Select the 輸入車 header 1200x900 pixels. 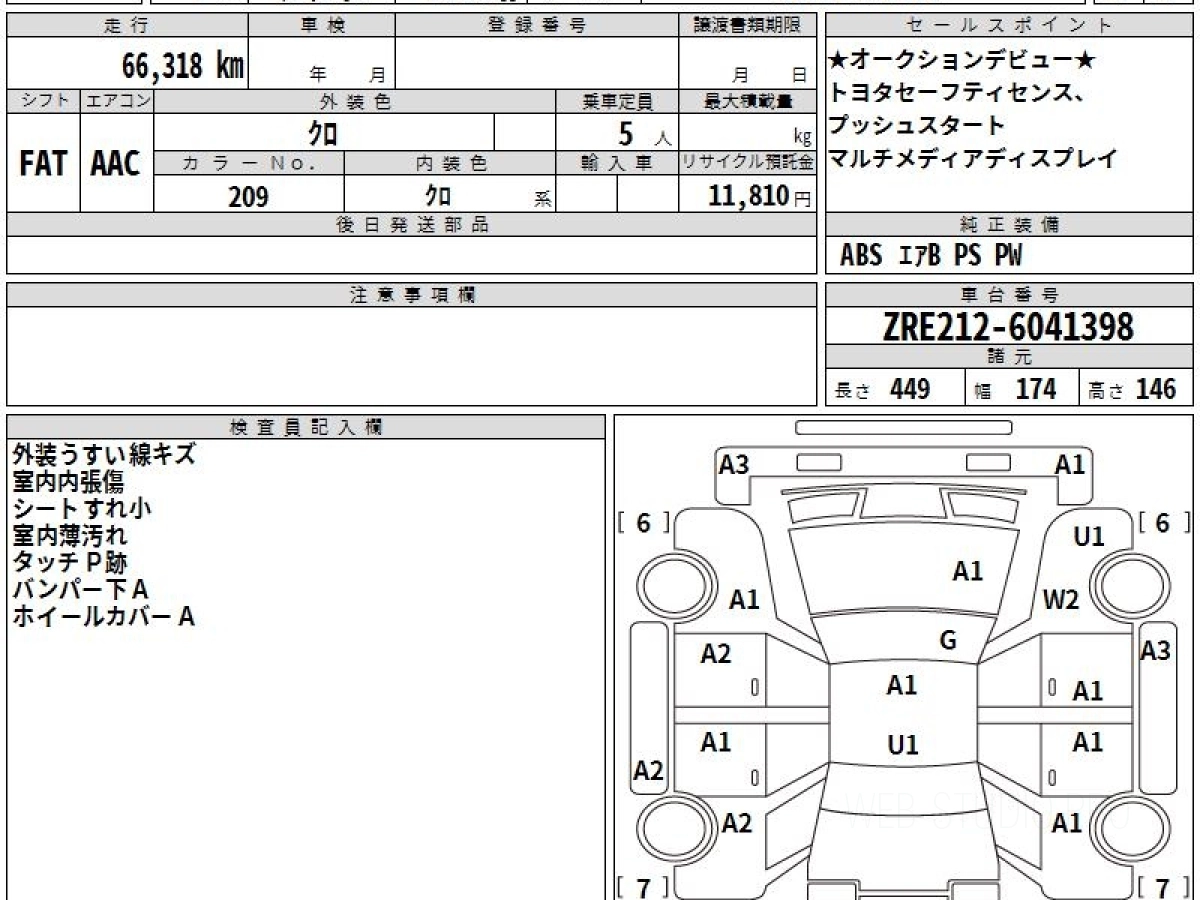617,164
